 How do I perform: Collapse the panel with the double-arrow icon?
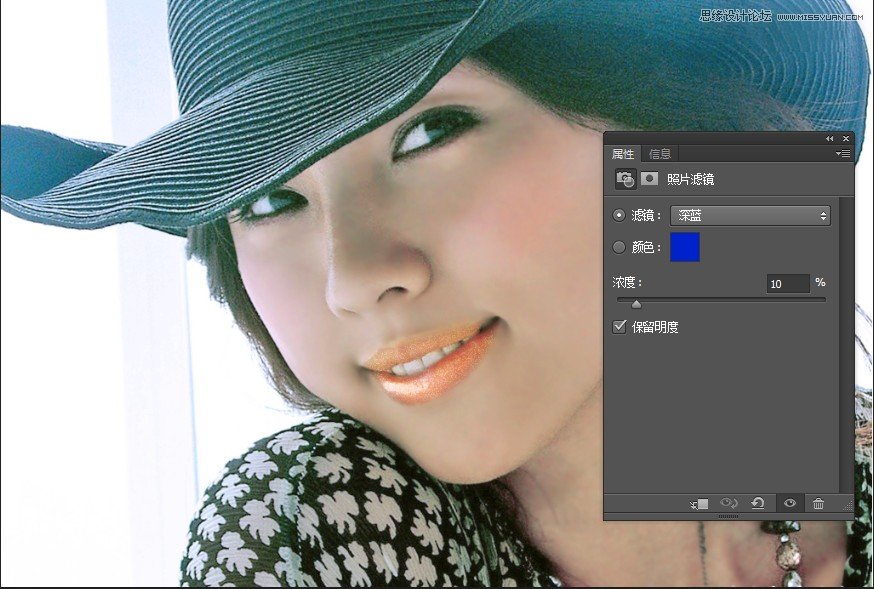830,138
